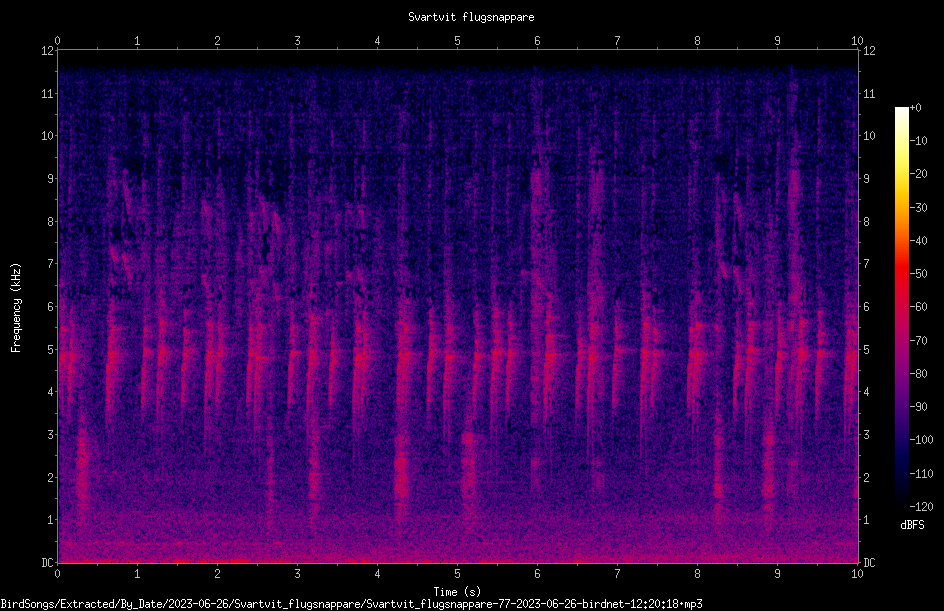Click the '+0' color scale label
Image resolution: width=944 pixels, height=611 pixels.
(x=915, y=108)
